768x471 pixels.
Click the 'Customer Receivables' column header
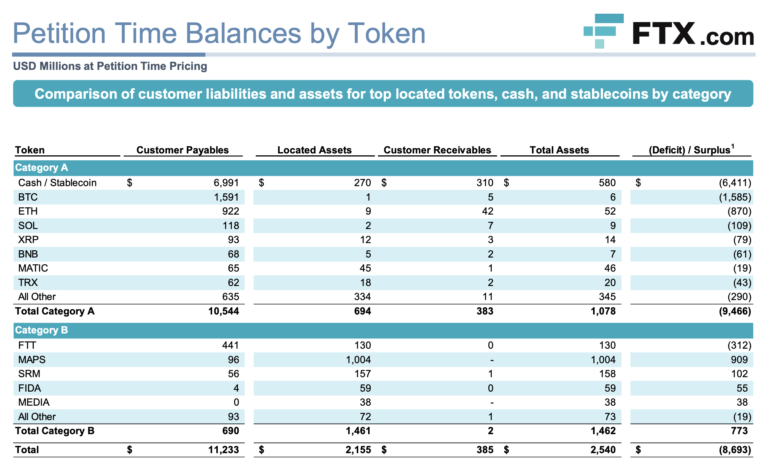[x=437, y=150]
